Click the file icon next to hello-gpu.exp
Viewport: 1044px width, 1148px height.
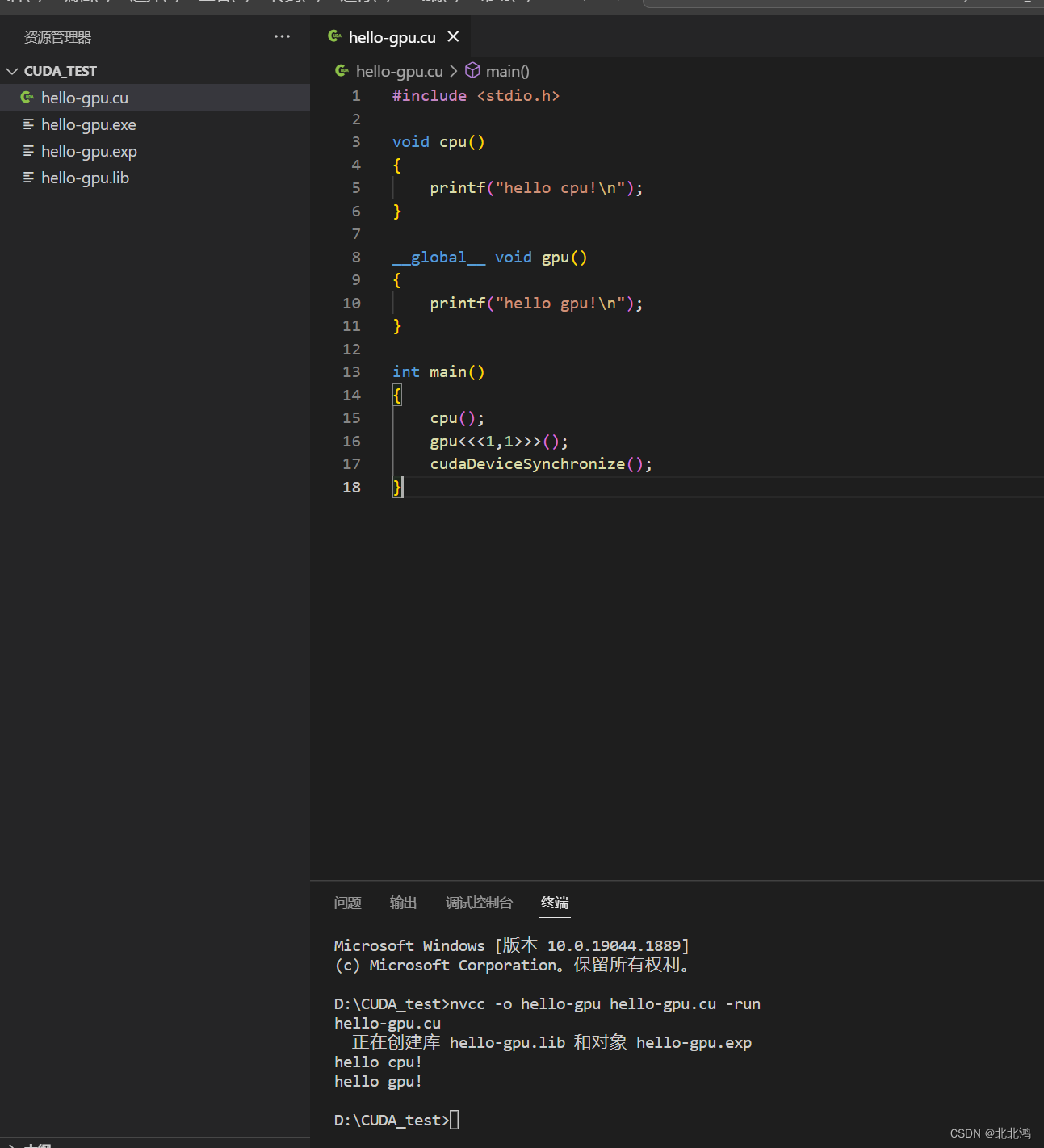[x=28, y=151]
